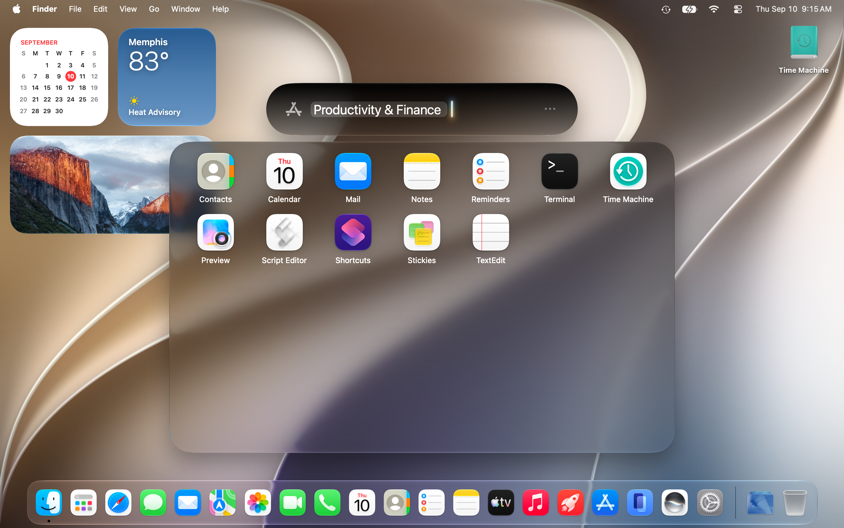
Task: Open Finder from the Dock
Action: [x=49, y=503]
